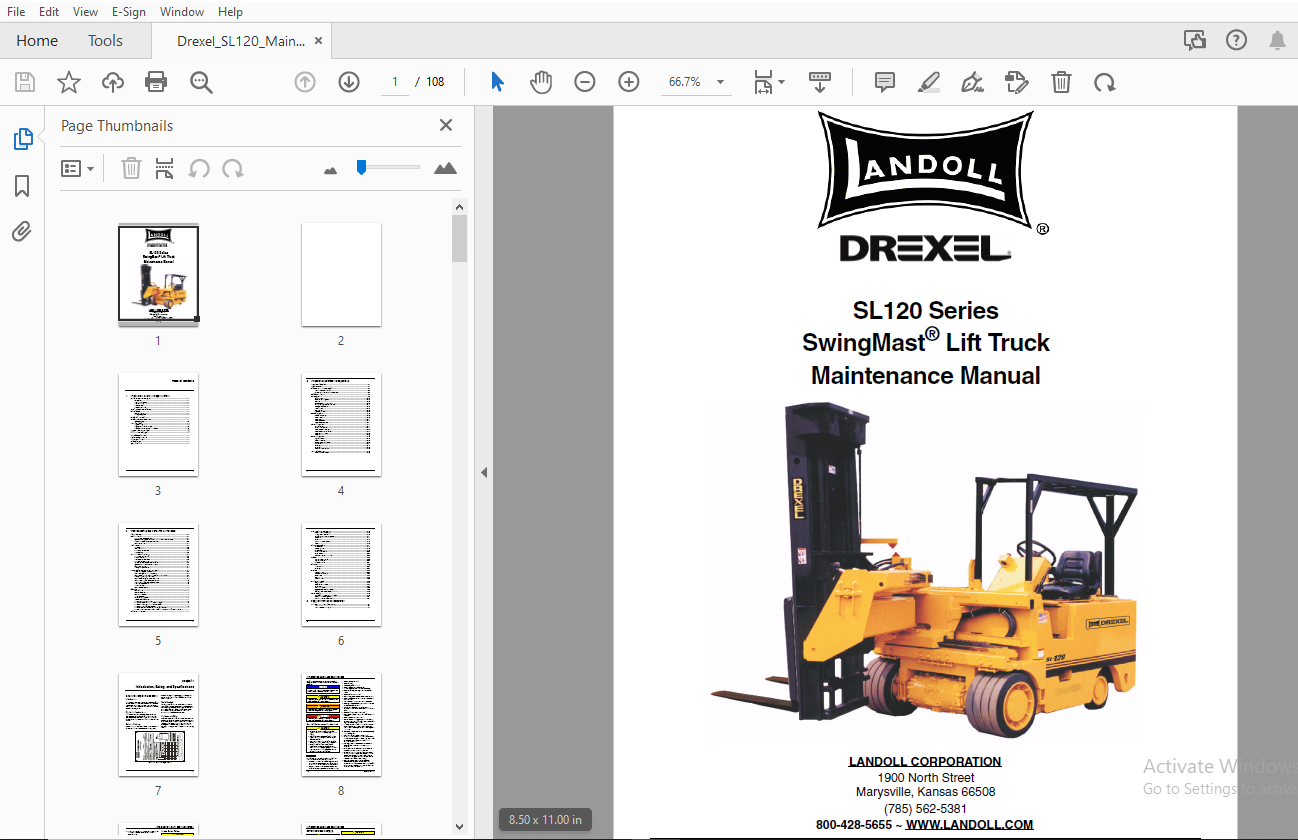
Task: Close the Page Thumbnails panel
Action: [x=446, y=125]
